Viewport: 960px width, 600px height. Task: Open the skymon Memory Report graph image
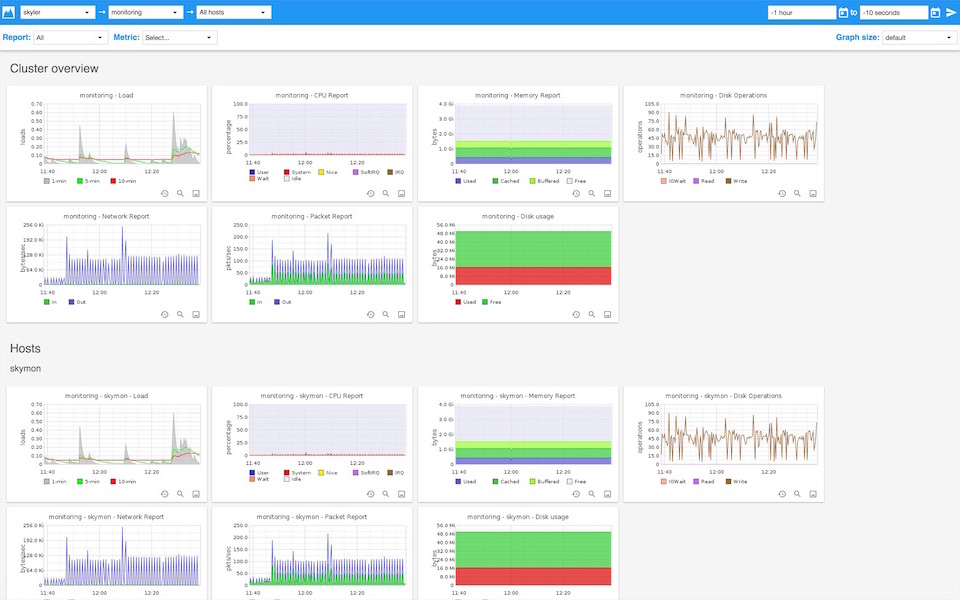pos(519,438)
